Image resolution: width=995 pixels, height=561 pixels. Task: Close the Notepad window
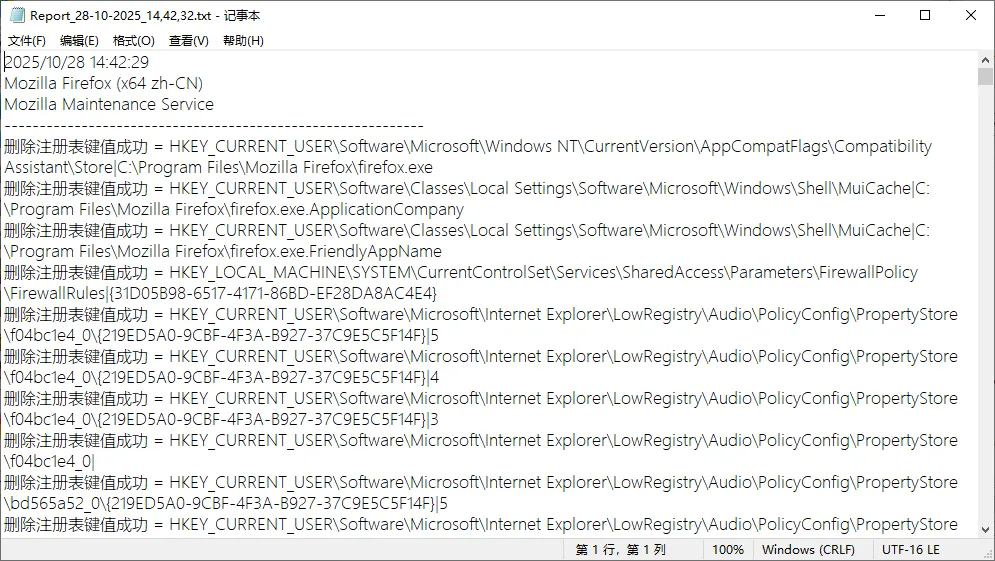click(971, 15)
